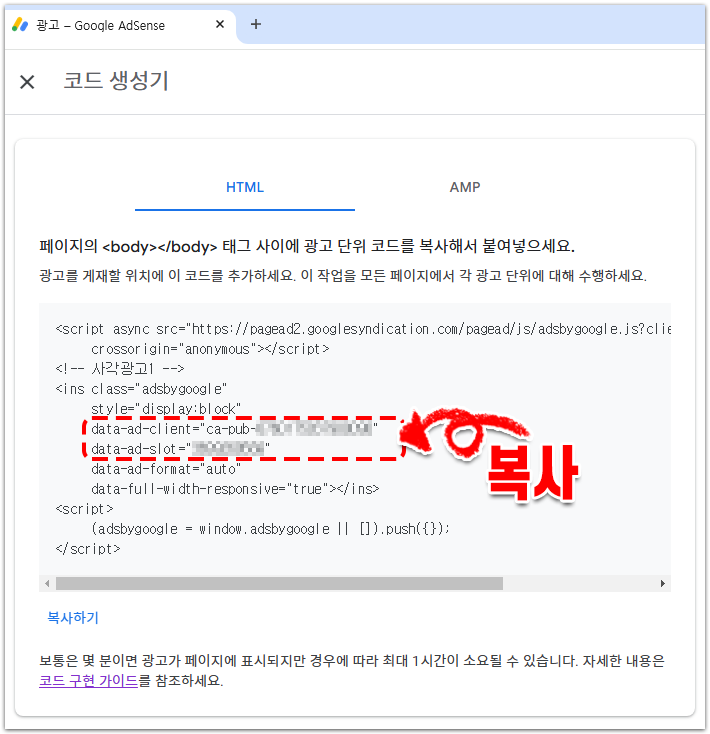Screen dimensions: 710x734
Task: Switch to the AMP tab
Action: (465, 187)
